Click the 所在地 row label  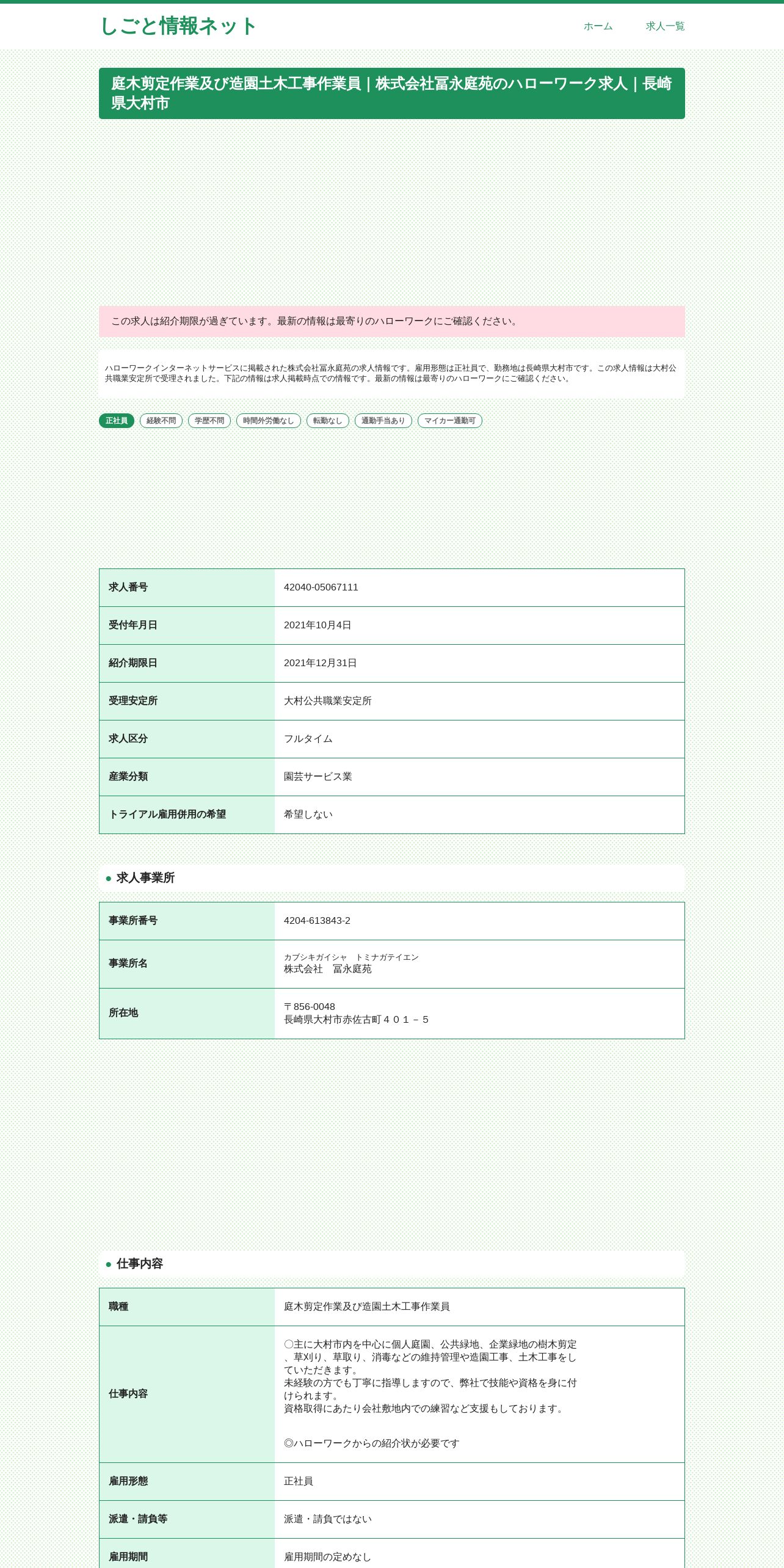click(123, 1013)
